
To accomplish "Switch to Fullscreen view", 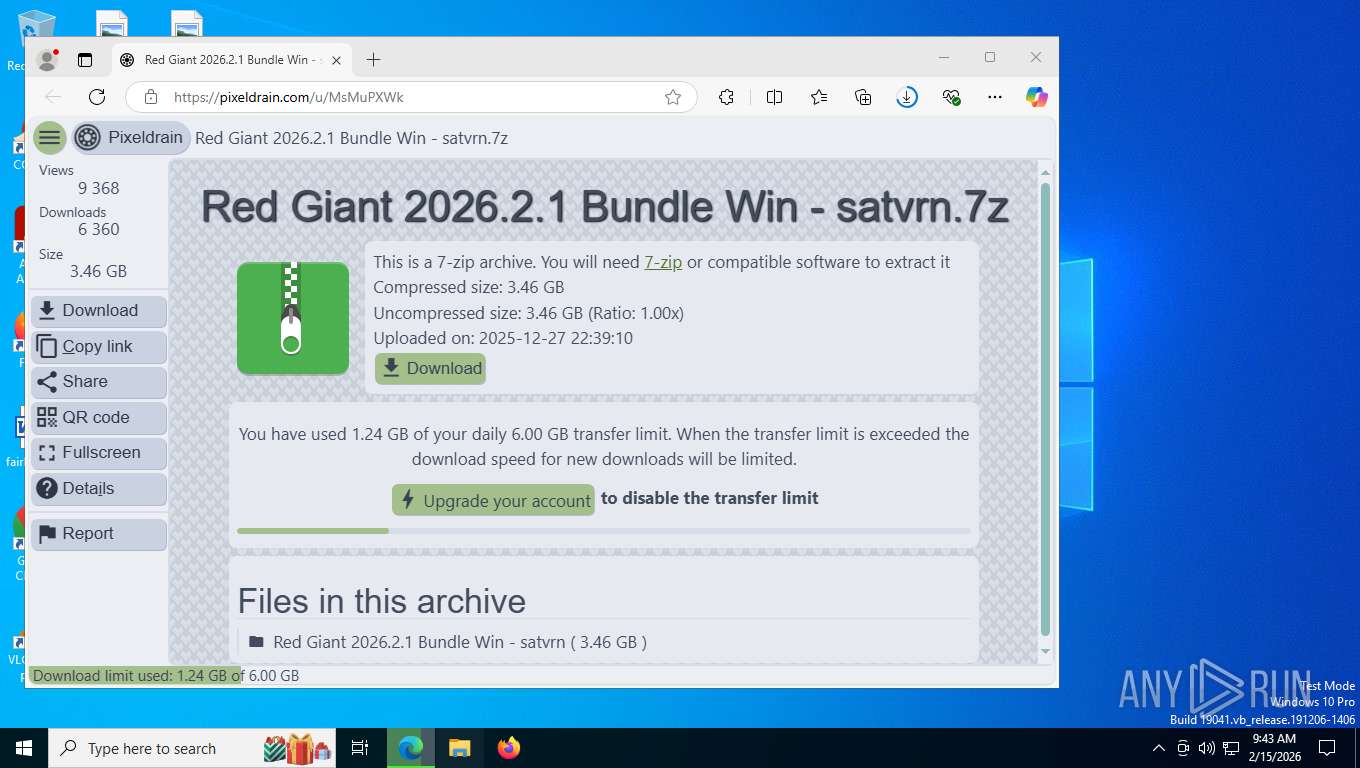I will 99,453.
